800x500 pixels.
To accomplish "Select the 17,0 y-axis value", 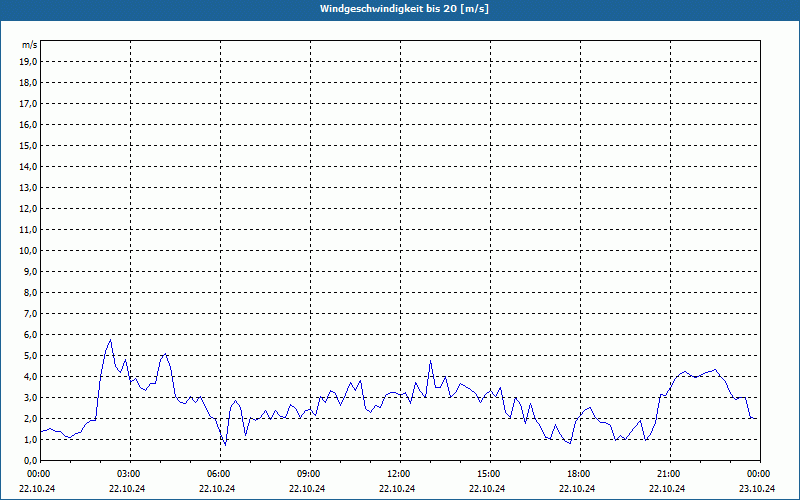I will click(x=28, y=104).
